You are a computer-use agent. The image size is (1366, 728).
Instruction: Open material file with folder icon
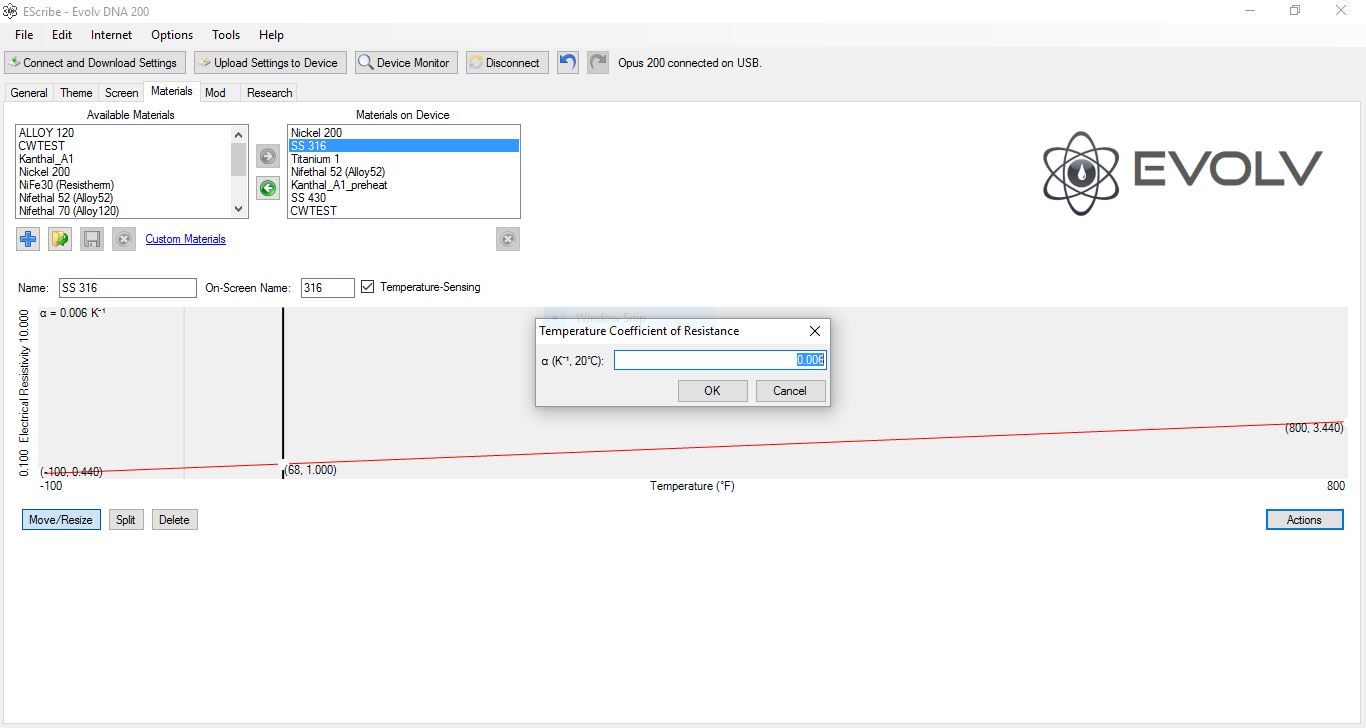60,239
